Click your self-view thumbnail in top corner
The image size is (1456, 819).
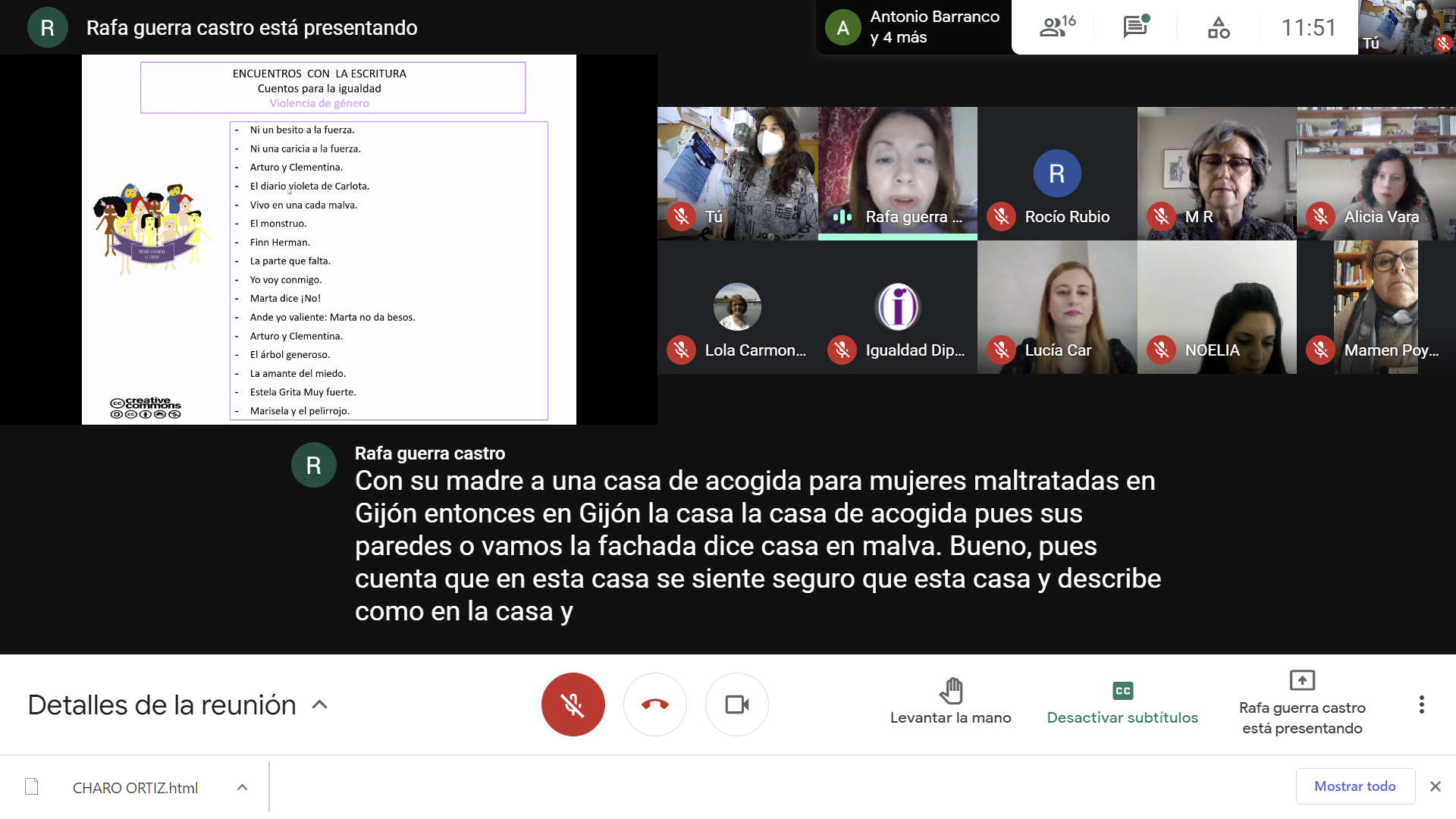[x=1407, y=27]
